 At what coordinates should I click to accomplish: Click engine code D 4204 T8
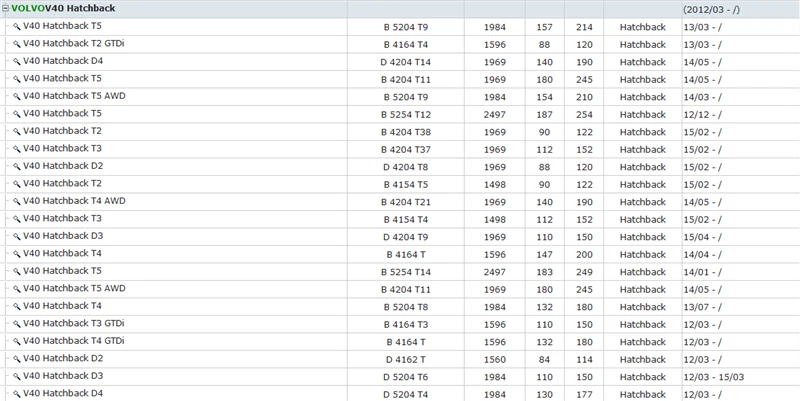407,167
